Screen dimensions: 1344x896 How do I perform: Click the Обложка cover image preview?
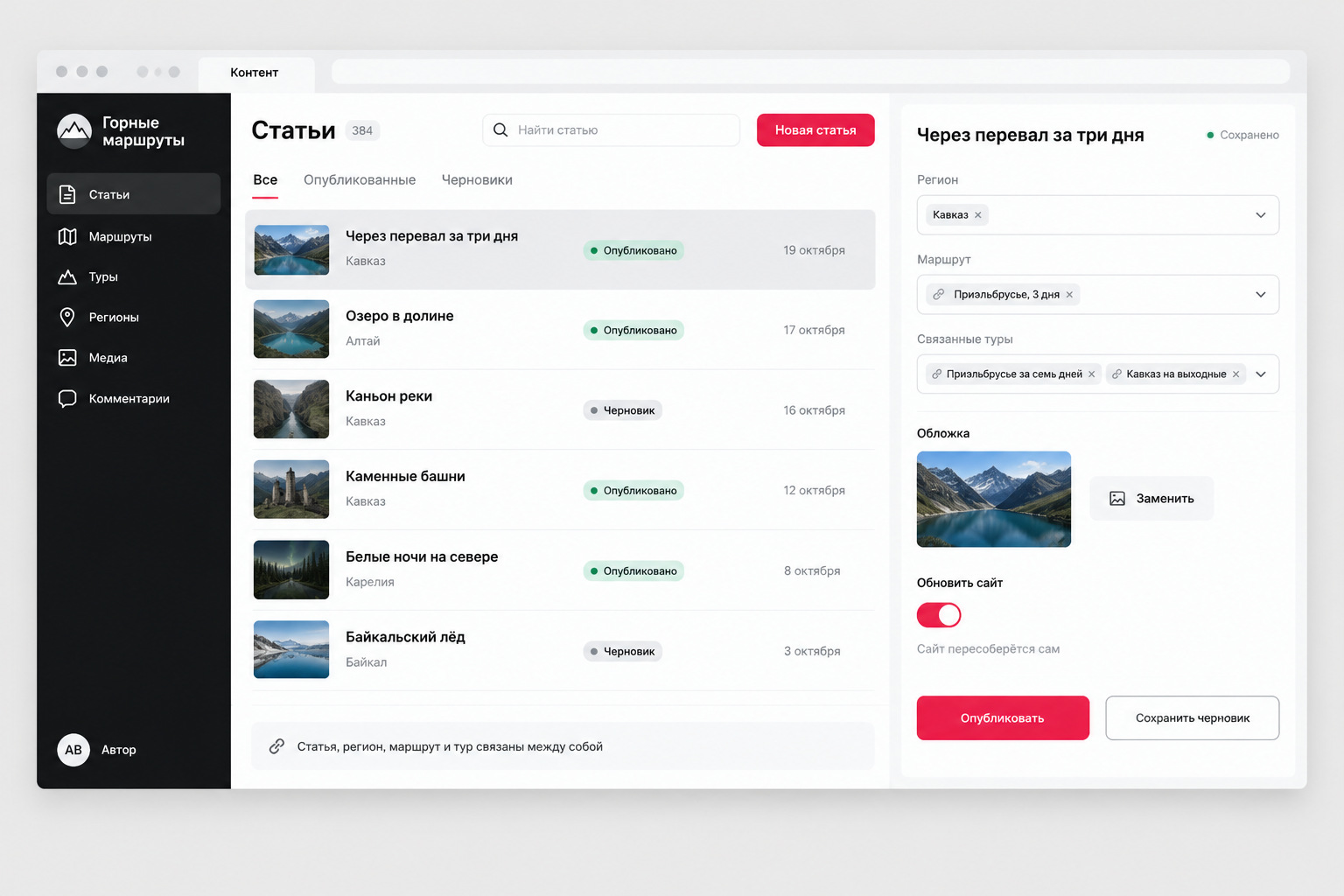pyautogui.click(x=994, y=500)
